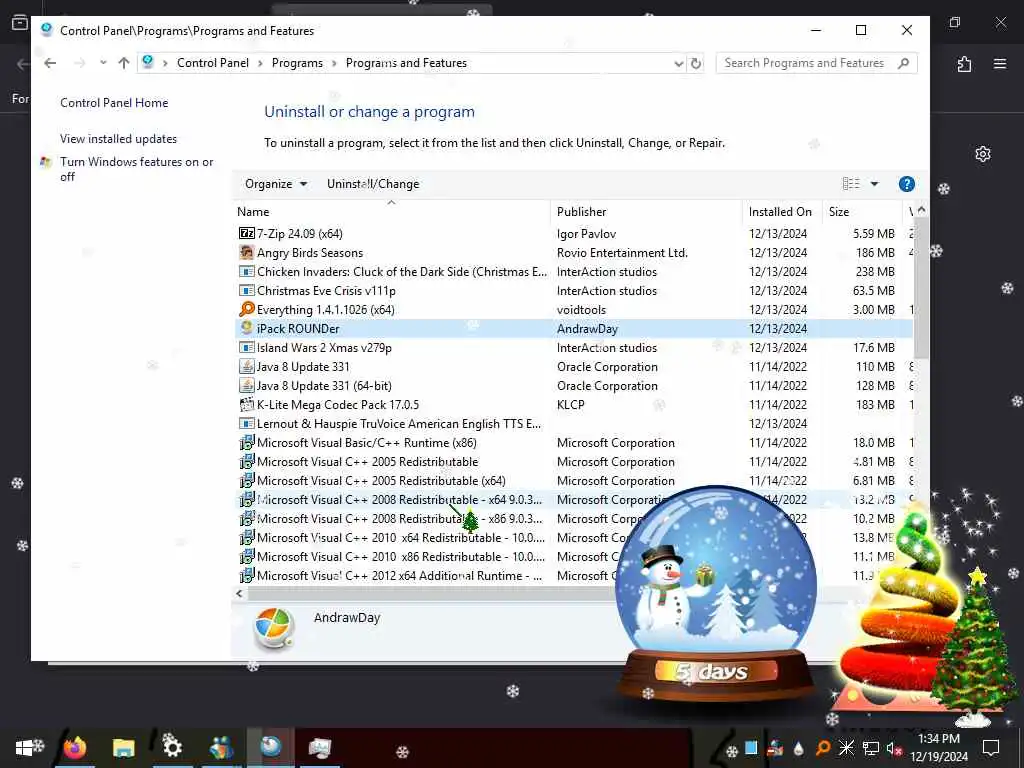Image resolution: width=1024 pixels, height=768 pixels.
Task: Click the Control Panel location icon in the address bar
Action: tap(148, 62)
